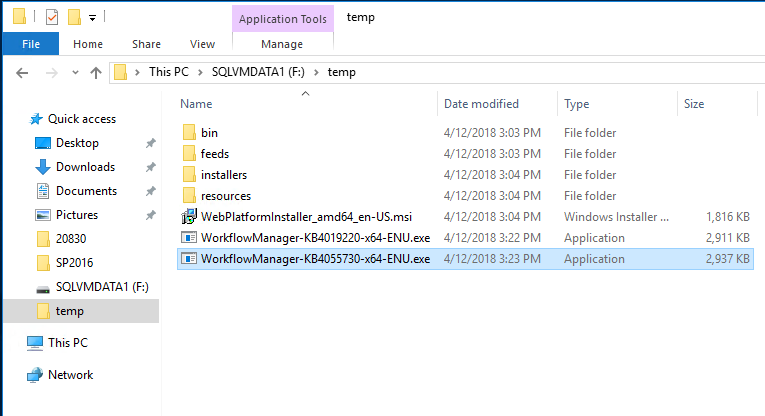This screenshot has width=765, height=416.
Task: Click SQLVMDATA1 (F:) in the address bar
Action: pyautogui.click(x=258, y=72)
